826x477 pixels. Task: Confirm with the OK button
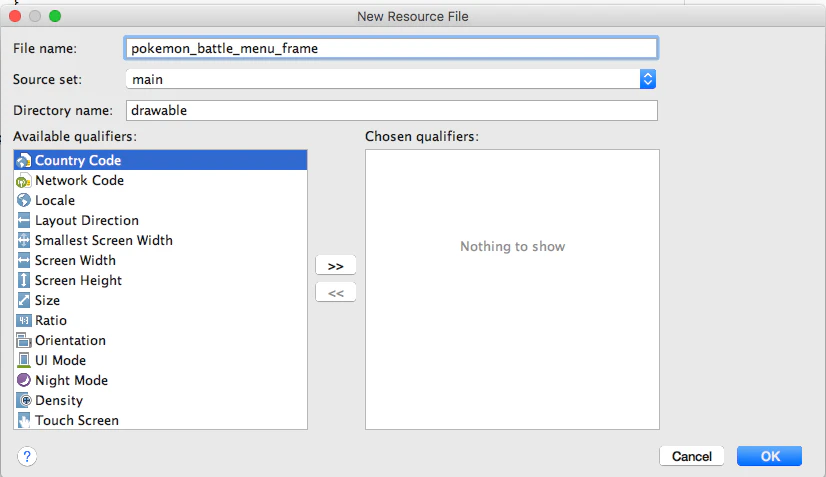click(x=770, y=456)
